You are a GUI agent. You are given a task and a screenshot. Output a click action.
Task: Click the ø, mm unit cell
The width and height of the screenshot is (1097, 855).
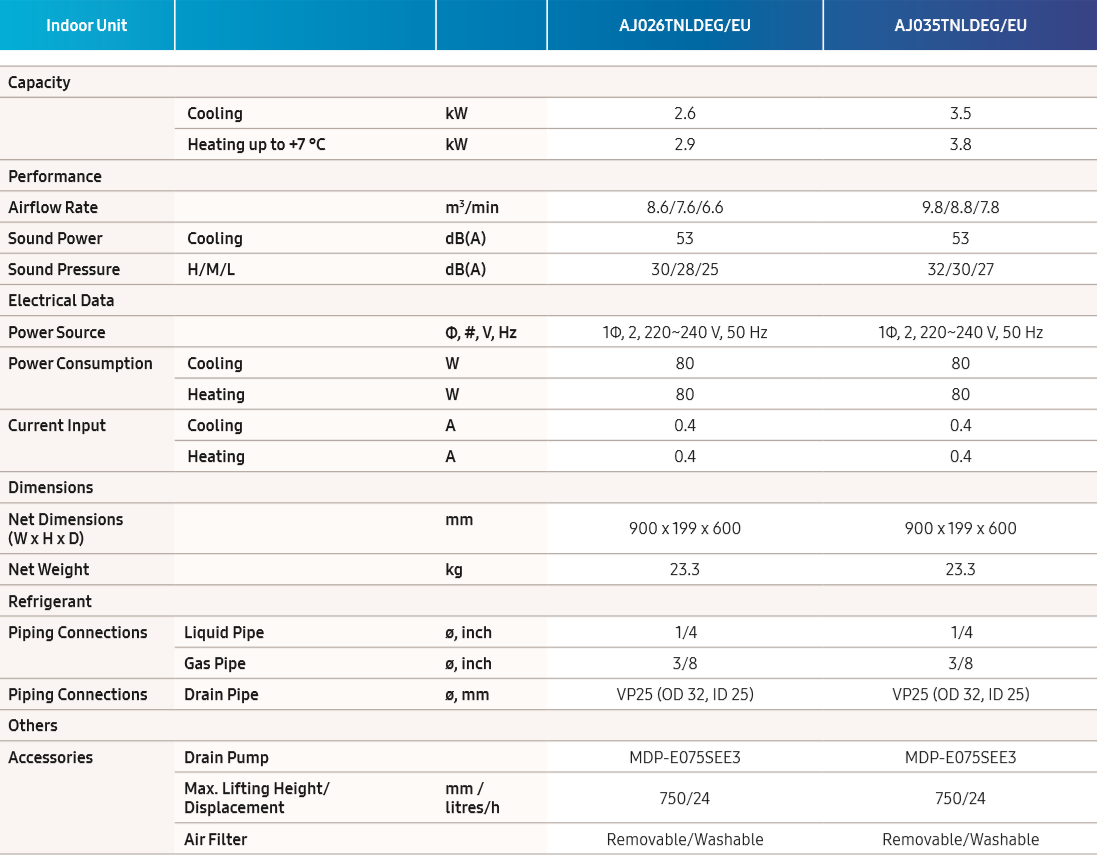[467, 695]
